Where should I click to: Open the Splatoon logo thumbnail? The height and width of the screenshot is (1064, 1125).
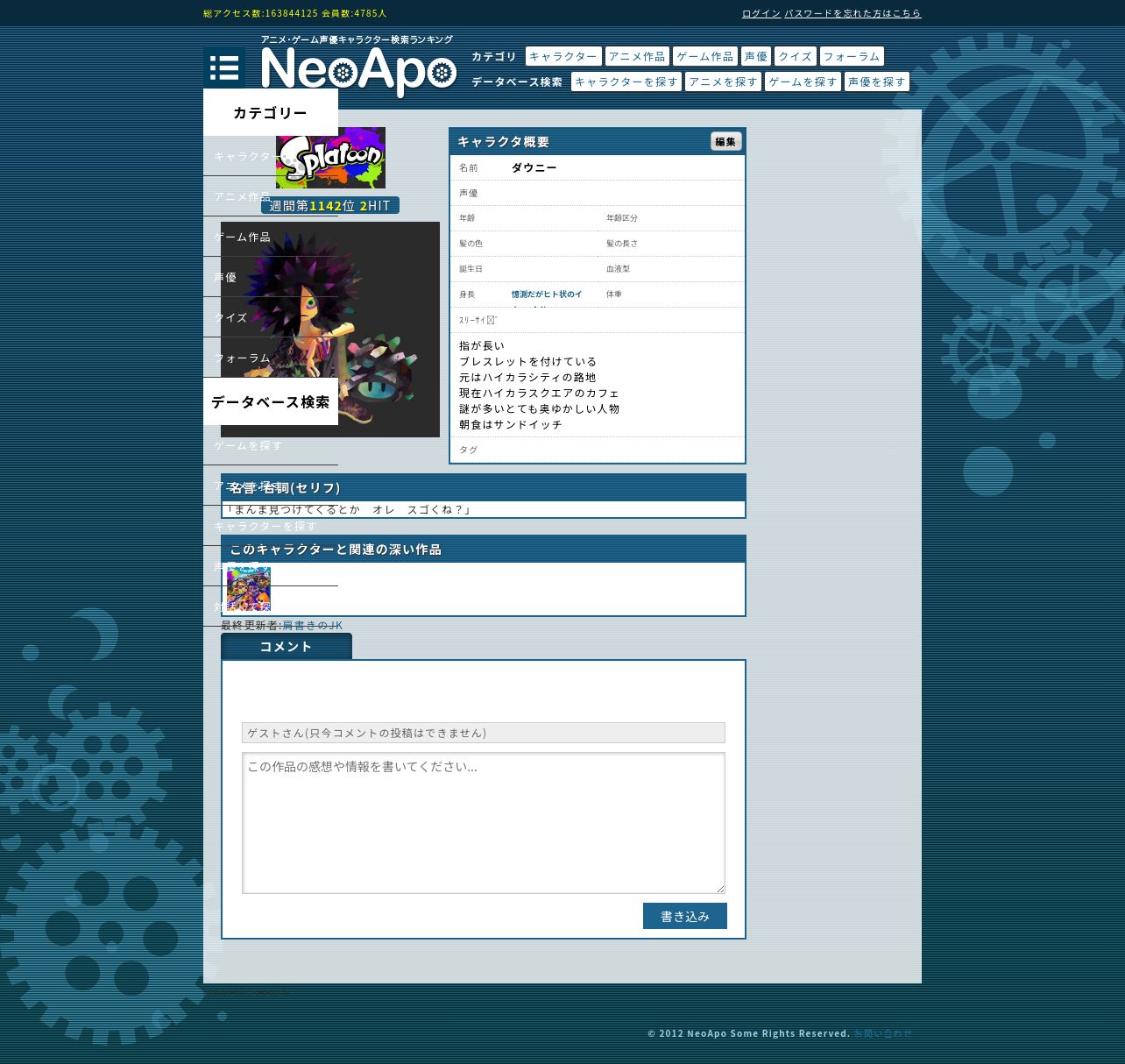click(330, 158)
